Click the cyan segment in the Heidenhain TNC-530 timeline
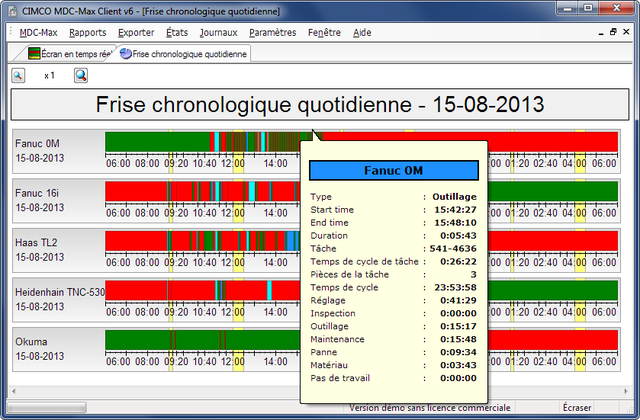640x420 pixels. [269, 290]
